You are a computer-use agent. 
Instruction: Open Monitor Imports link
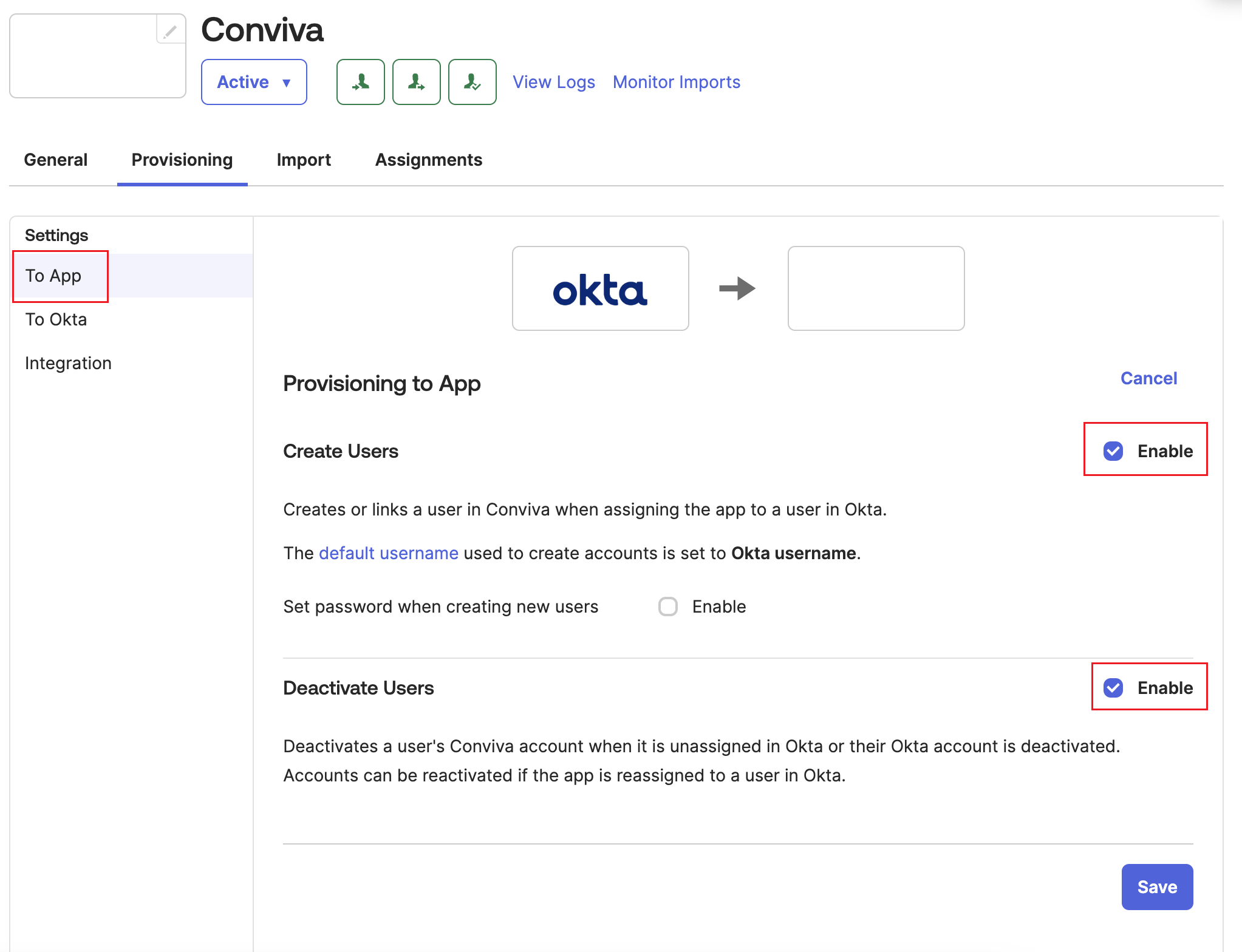click(x=677, y=82)
